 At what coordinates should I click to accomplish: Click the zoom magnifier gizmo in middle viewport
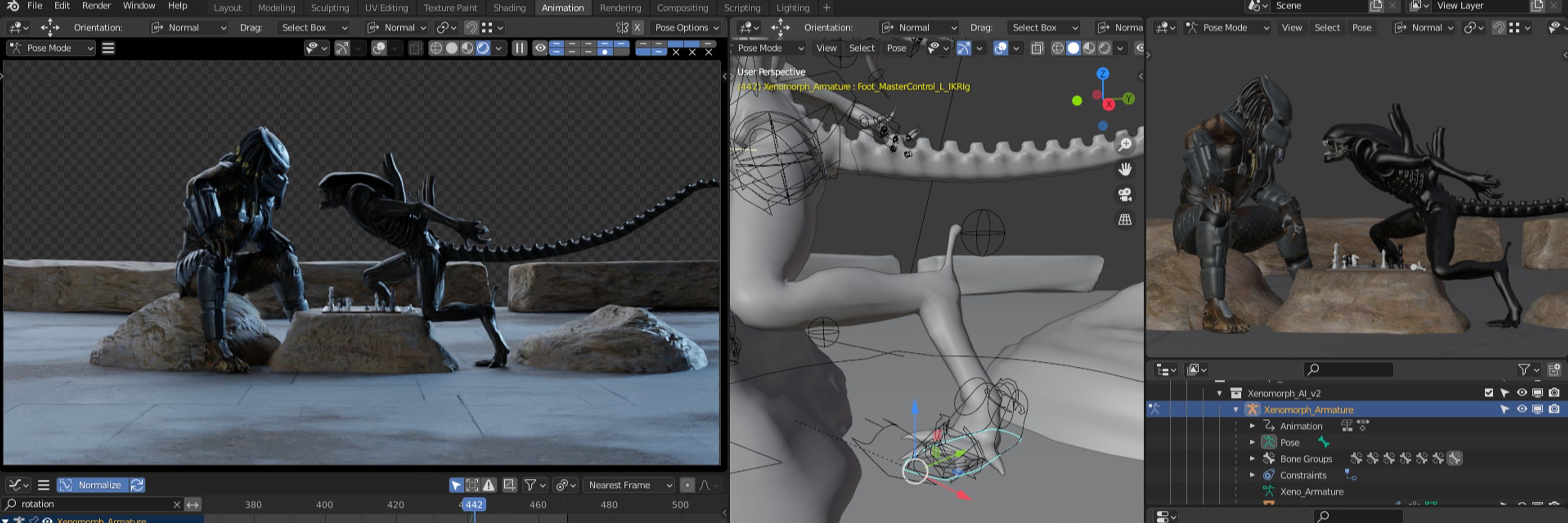tap(1125, 144)
